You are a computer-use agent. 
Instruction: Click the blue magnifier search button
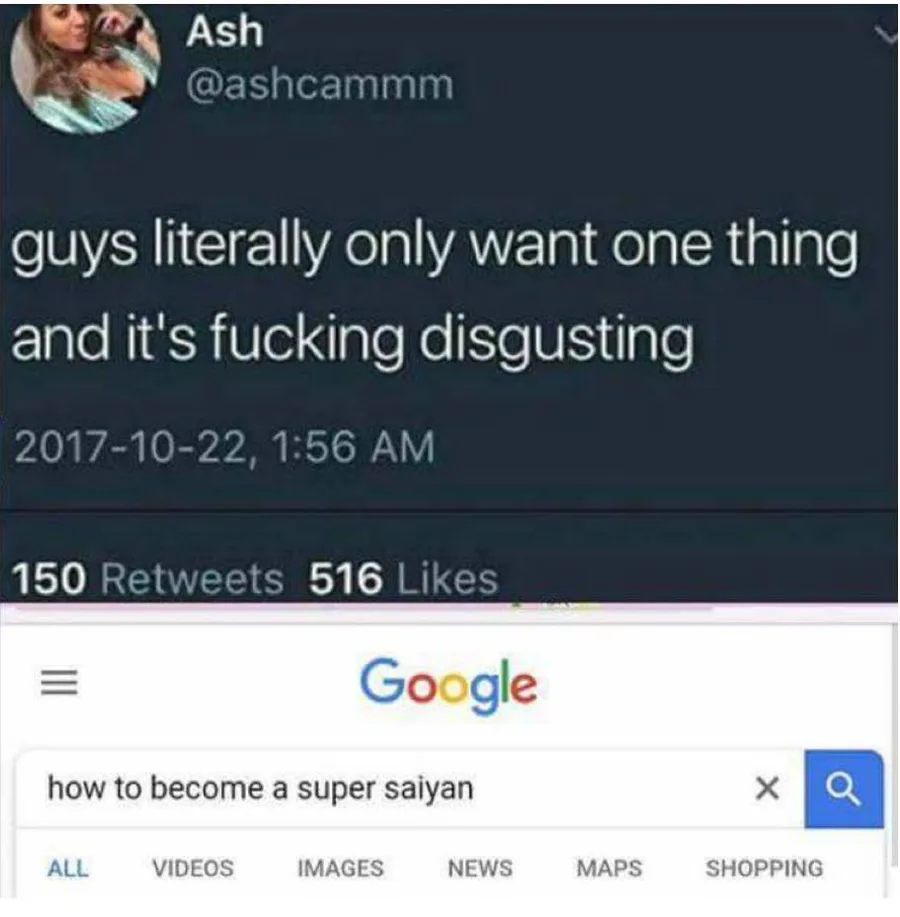[843, 788]
